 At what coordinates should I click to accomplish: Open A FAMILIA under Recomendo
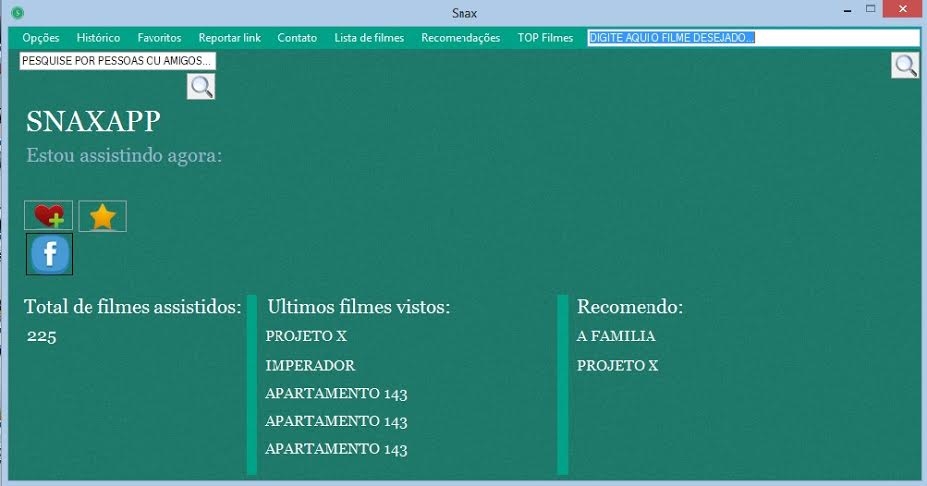point(616,336)
